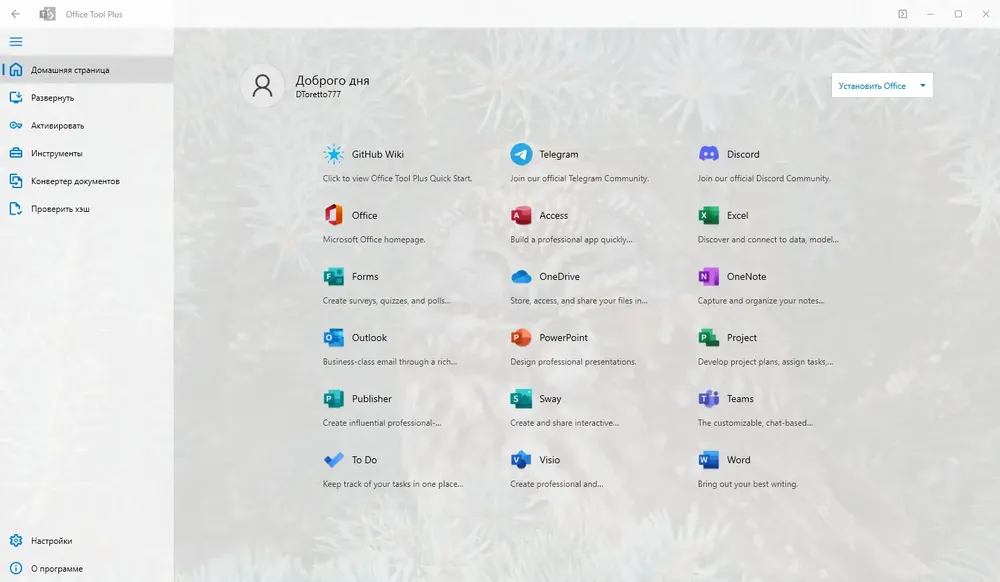Click 'Bring out your best writing.' text
The height and width of the screenshot is (582, 1000).
[x=747, y=484]
